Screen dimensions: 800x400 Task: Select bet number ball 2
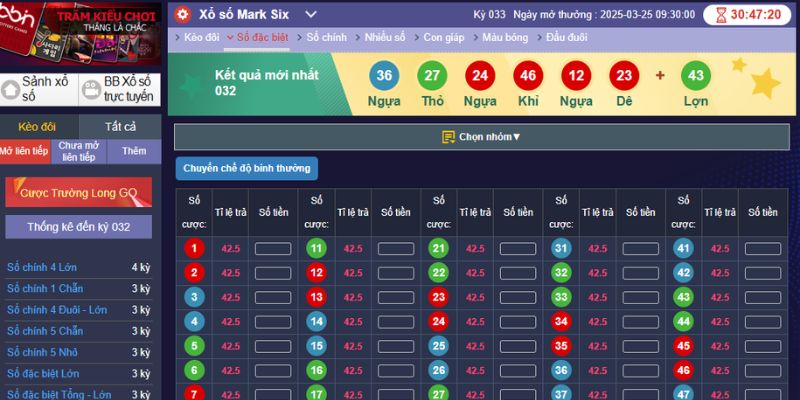click(194, 273)
